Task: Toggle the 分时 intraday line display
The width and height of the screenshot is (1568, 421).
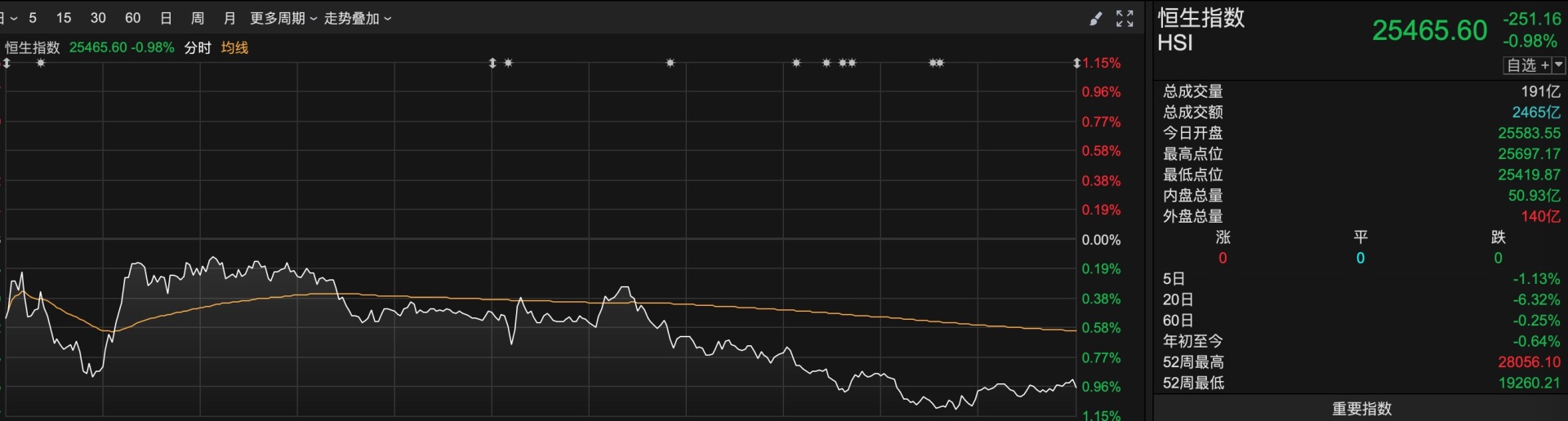Action: 198,47
